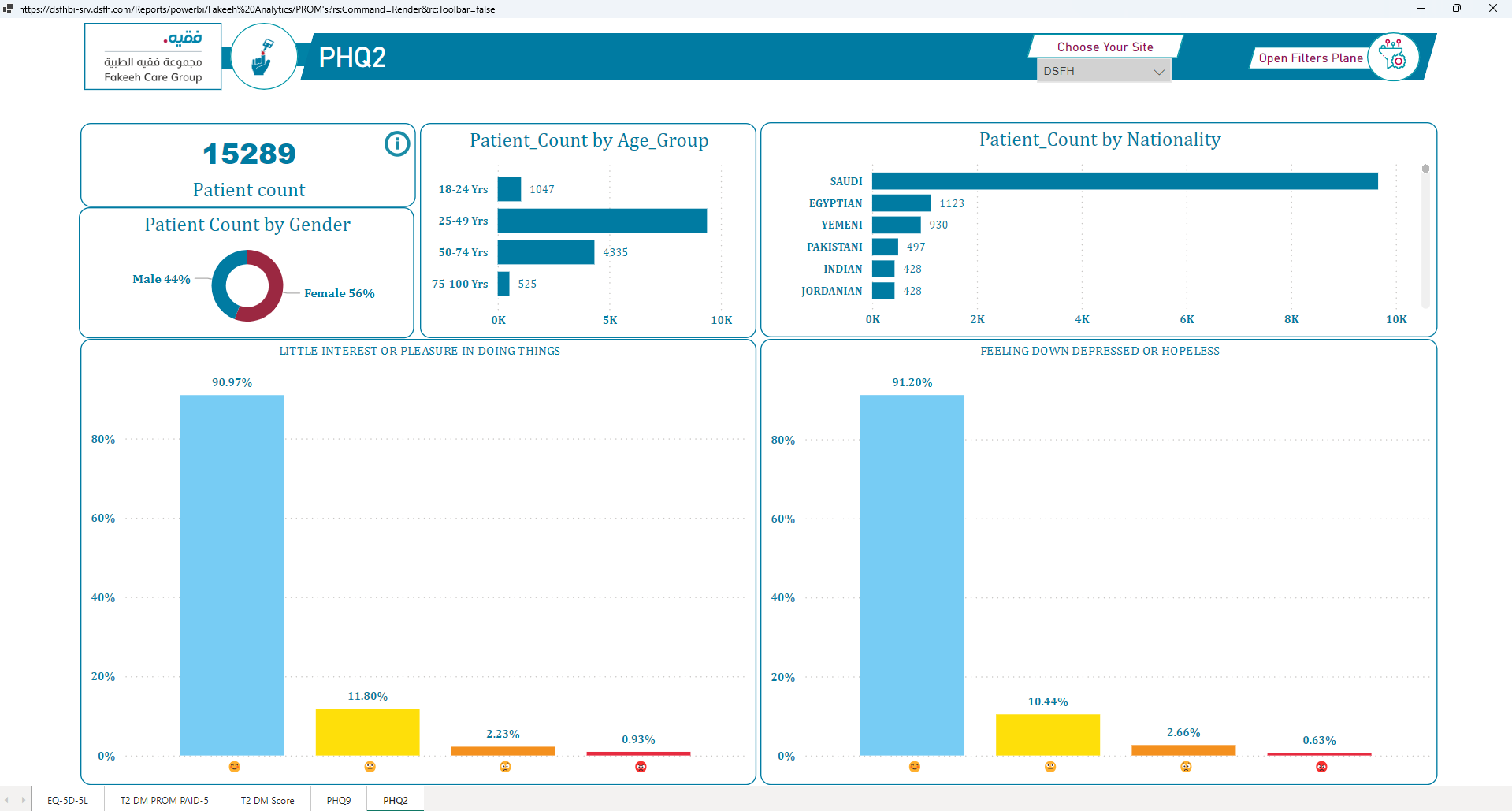The width and height of the screenshot is (1512, 811).
Task: Click the PHQ2 hand icon in header
Action: coord(263,57)
